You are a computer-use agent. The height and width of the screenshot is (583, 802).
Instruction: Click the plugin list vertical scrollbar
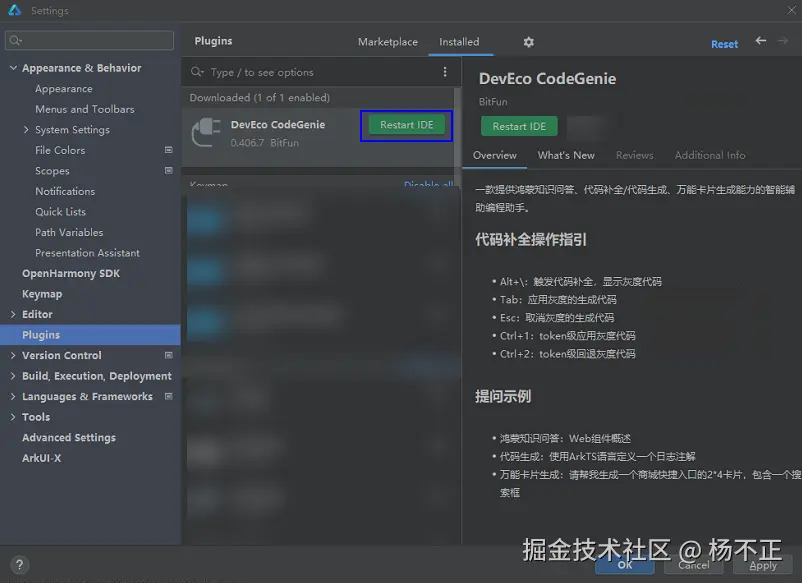457,138
